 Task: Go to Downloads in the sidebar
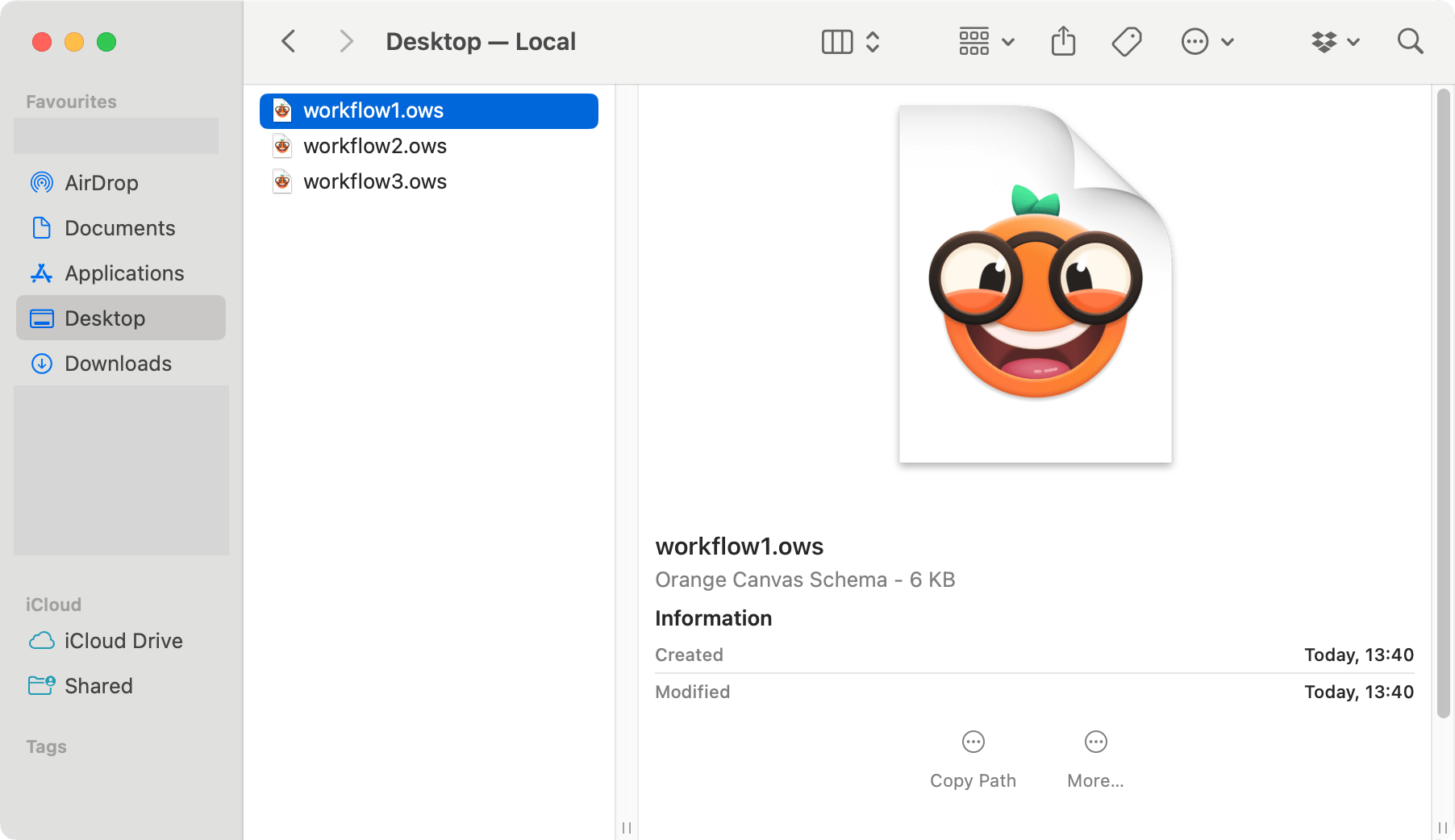click(119, 364)
